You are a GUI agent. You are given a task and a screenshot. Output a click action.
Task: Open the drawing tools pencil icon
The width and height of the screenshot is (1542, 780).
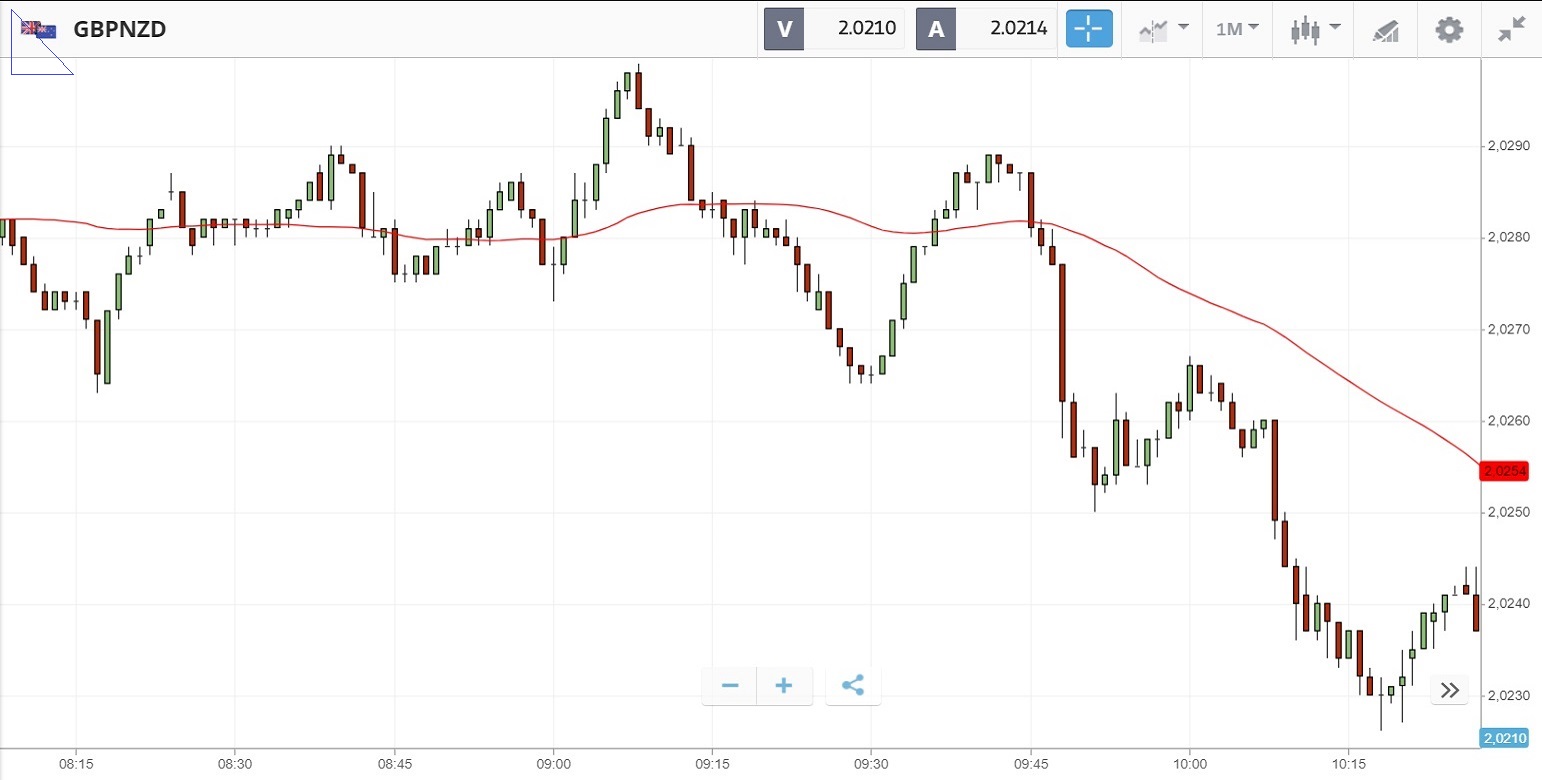(1385, 30)
